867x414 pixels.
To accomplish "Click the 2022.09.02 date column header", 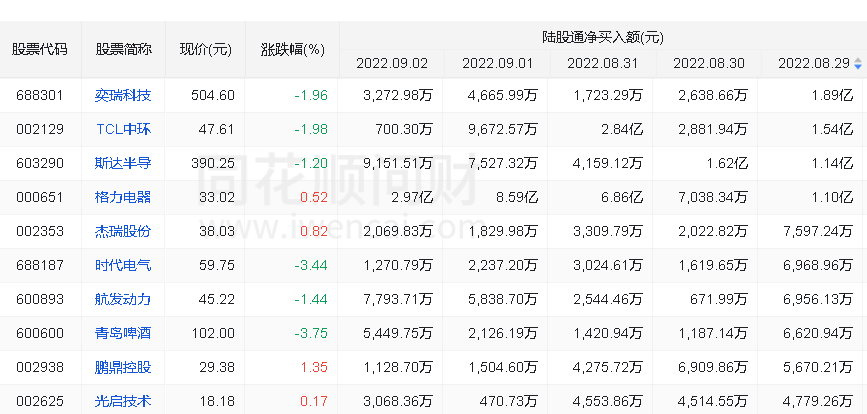I will point(391,63).
